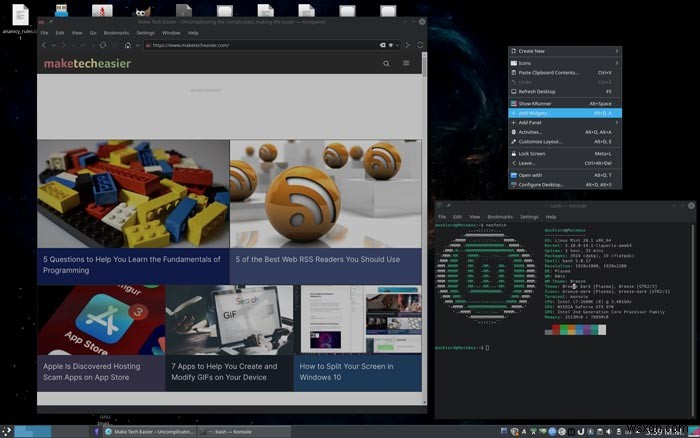Click the Konqueror URL address field
Screen dimensions: 700x438
260,45
